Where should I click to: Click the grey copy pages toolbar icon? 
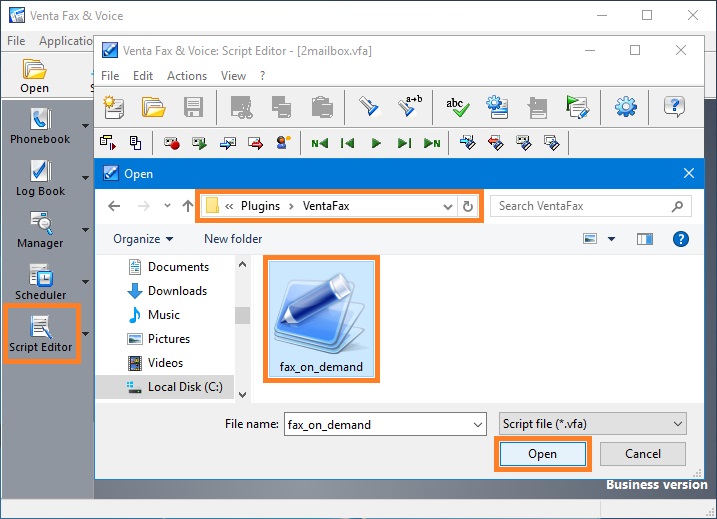281,107
